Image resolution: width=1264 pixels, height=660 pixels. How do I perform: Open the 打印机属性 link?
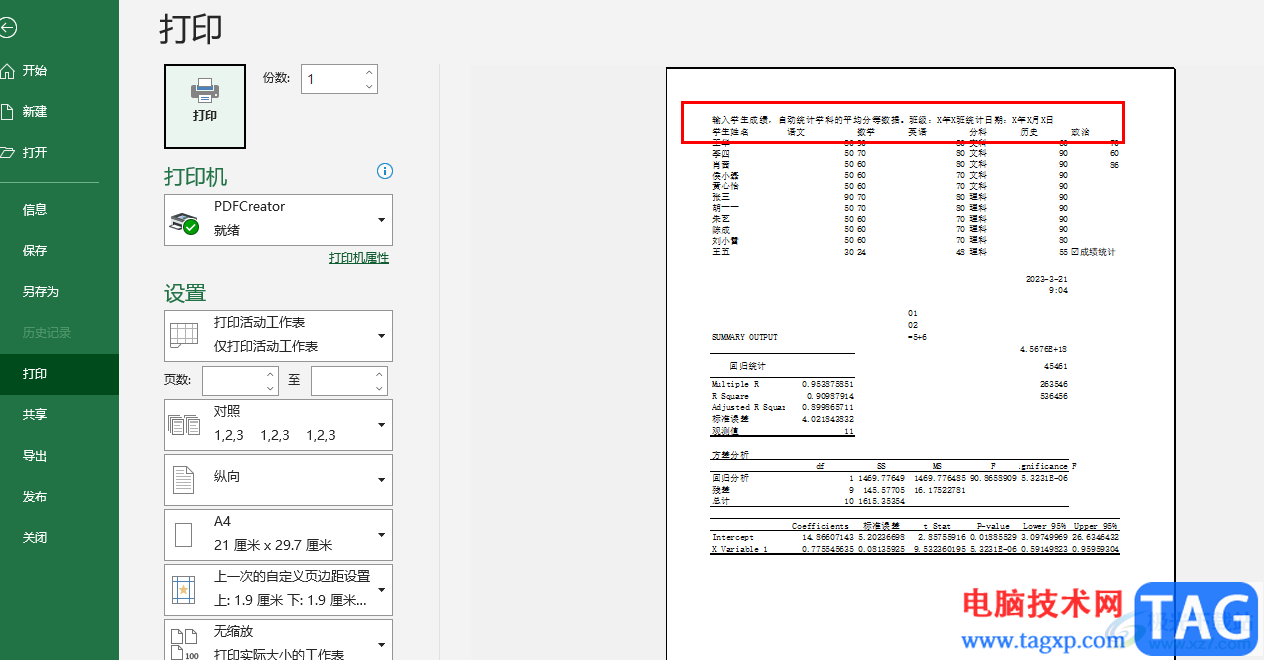click(359, 258)
